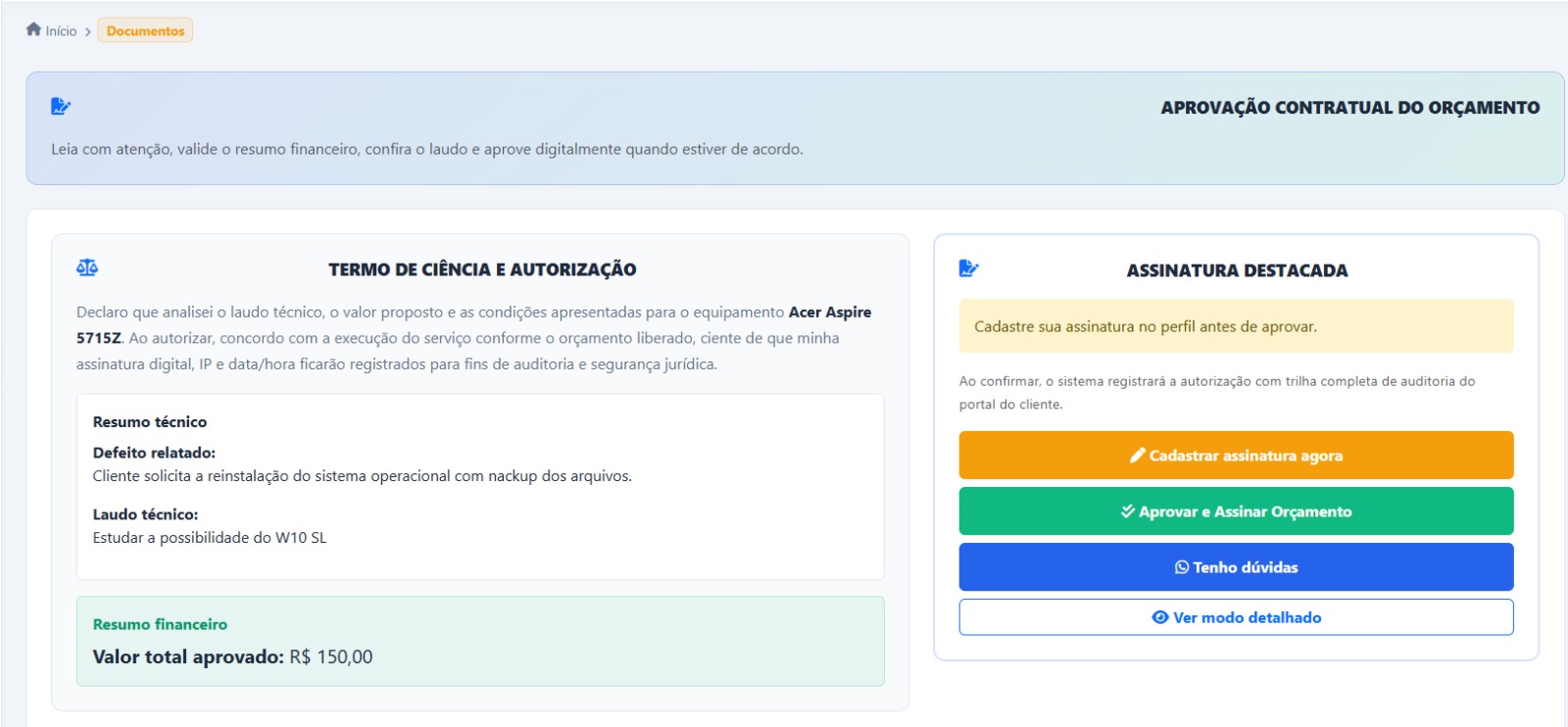Click the double-check icon on Aprovar button
Image resolution: width=1568 pixels, height=727 pixels.
coord(1127,510)
